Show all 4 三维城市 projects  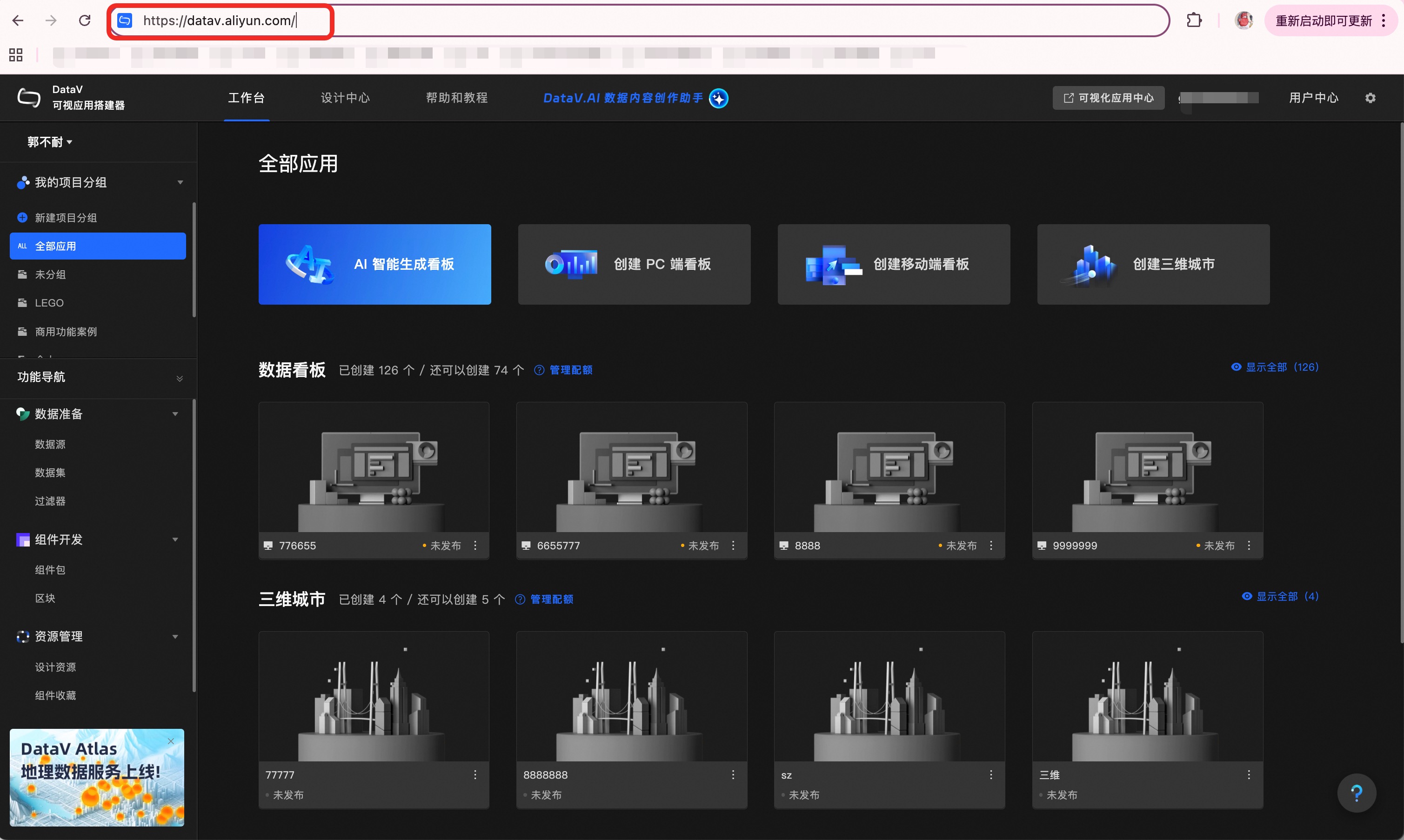coord(1280,596)
